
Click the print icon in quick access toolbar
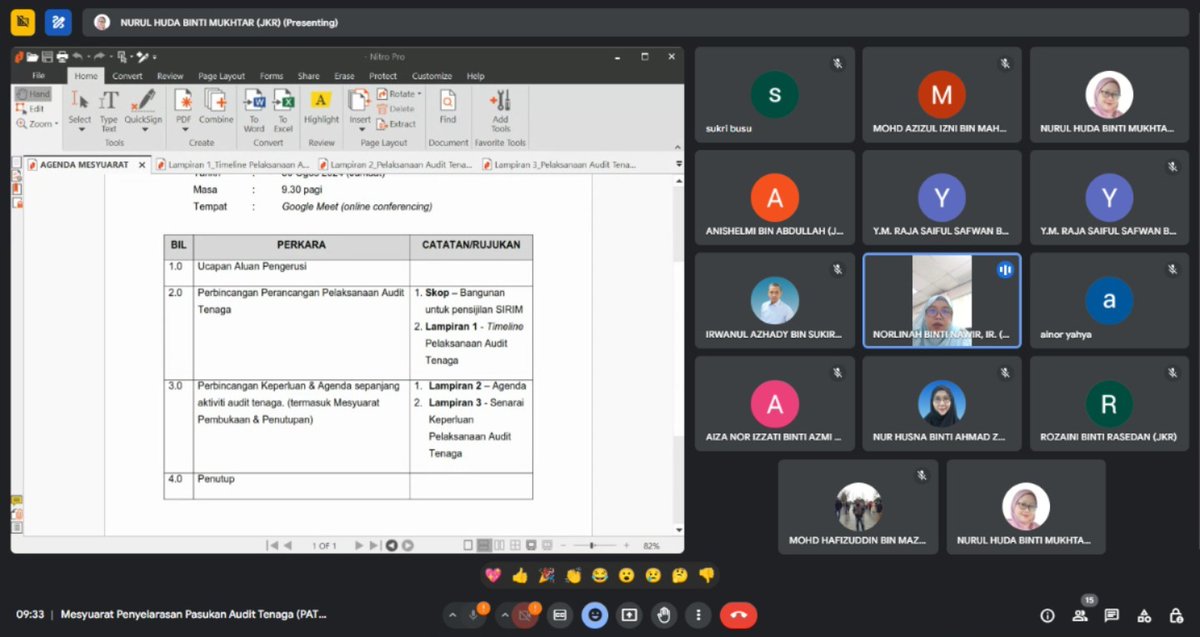pyautogui.click(x=62, y=57)
